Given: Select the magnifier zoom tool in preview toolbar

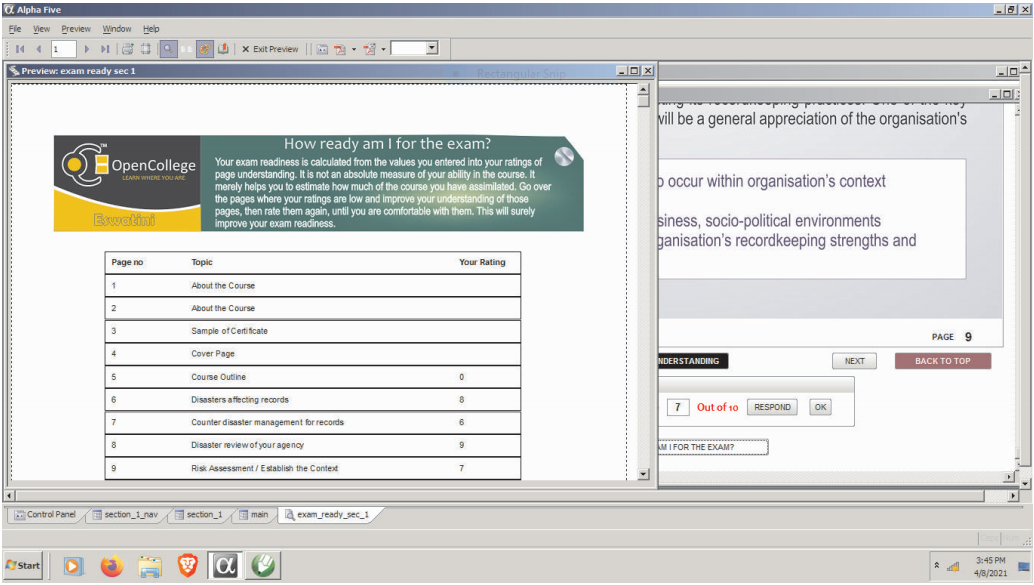Looking at the screenshot, I should click(x=167, y=48).
